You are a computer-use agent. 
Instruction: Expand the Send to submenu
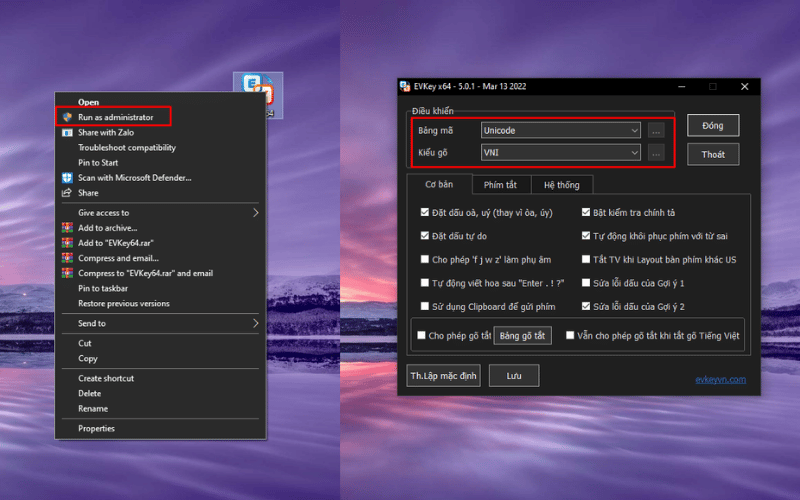[x=160, y=323]
